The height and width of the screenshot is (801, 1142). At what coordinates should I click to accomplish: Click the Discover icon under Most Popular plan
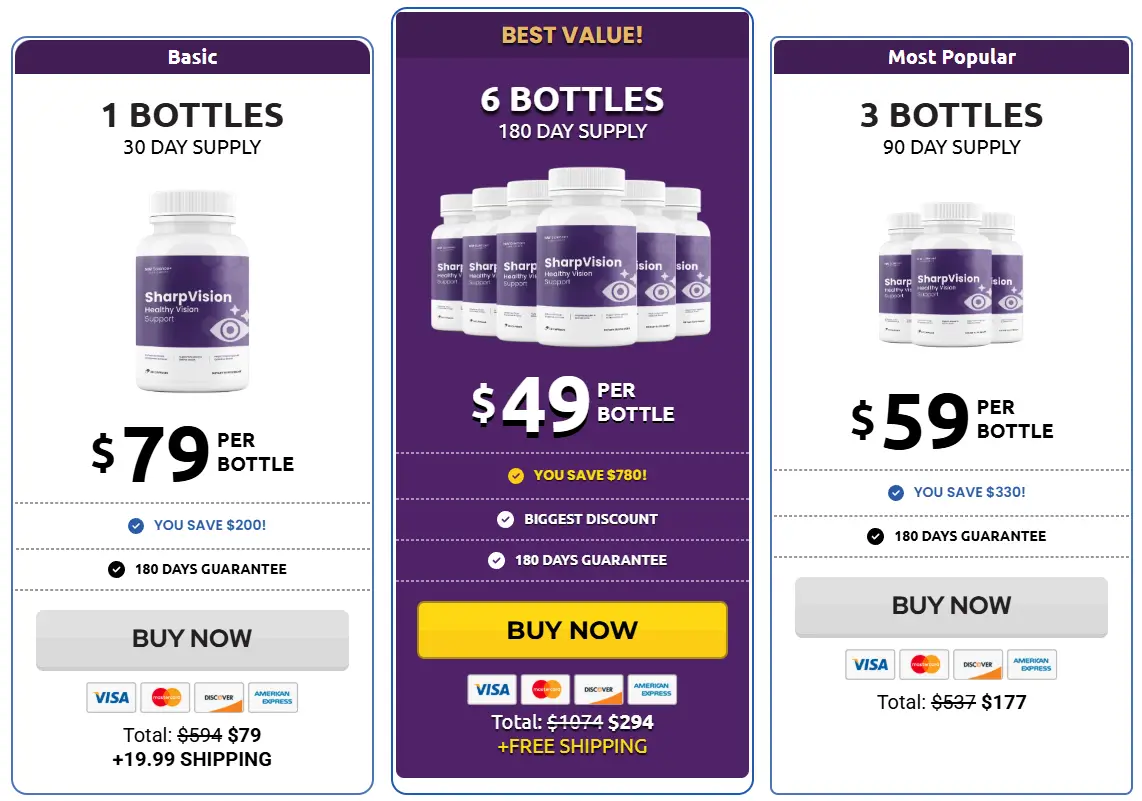click(978, 665)
